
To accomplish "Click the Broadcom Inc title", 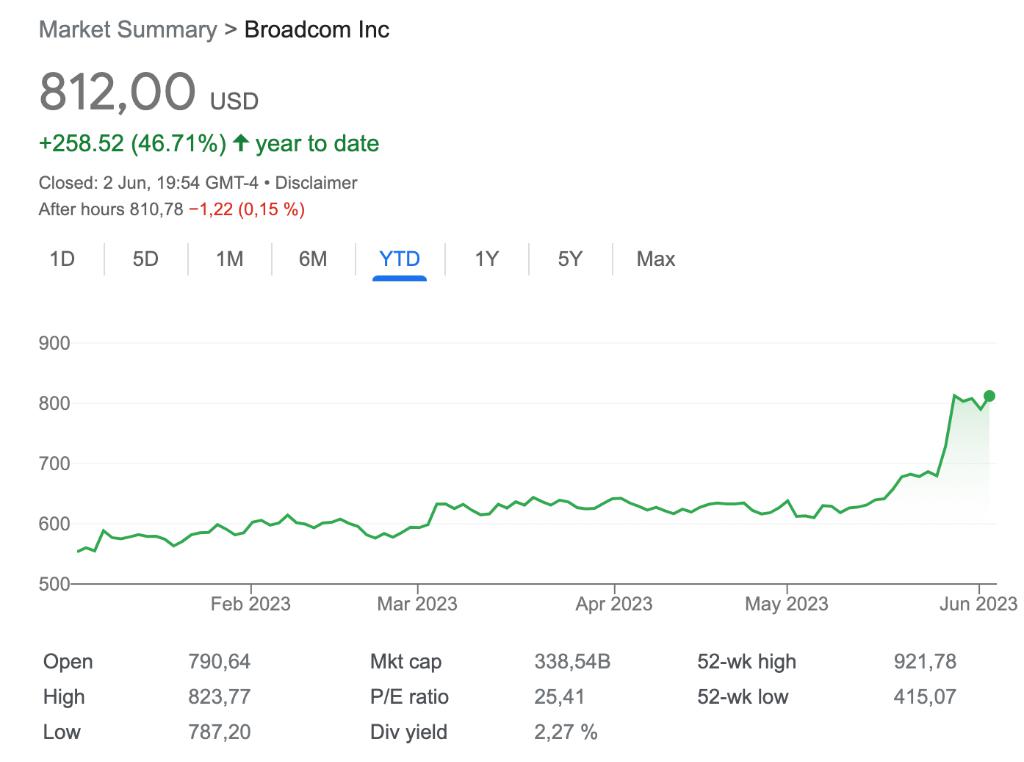I will pyautogui.click(x=317, y=30).
